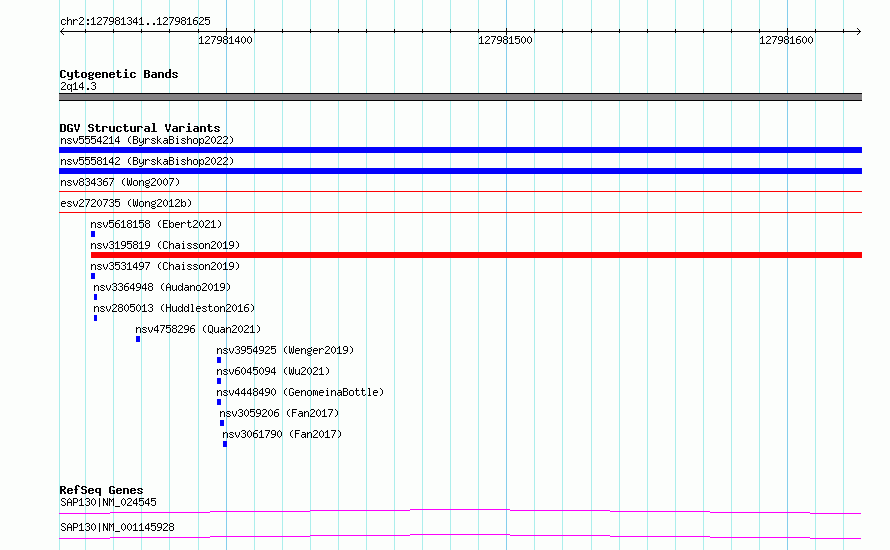Click the 2q14.3 band label
Screen dimensions: 890x550
78,86
